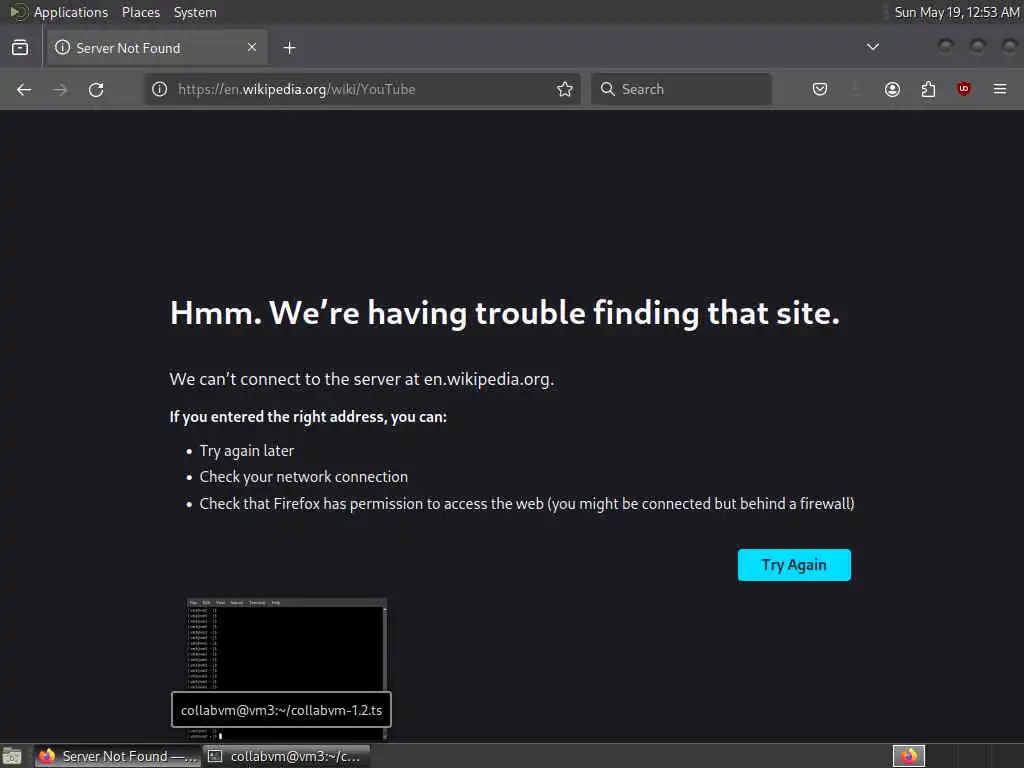This screenshot has height=768, width=1024.
Task: Switch to collabvm terminal taskbar button
Action: click(287, 756)
